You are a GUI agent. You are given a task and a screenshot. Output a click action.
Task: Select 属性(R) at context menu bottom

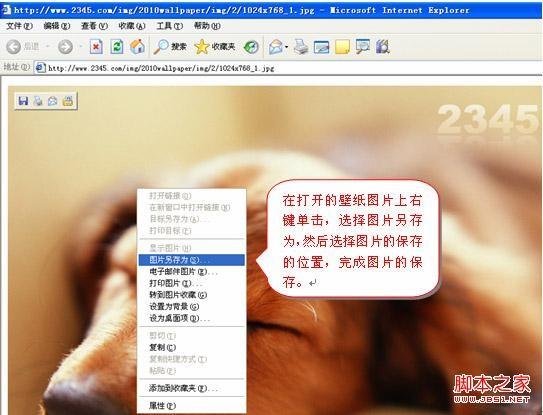[192, 406]
